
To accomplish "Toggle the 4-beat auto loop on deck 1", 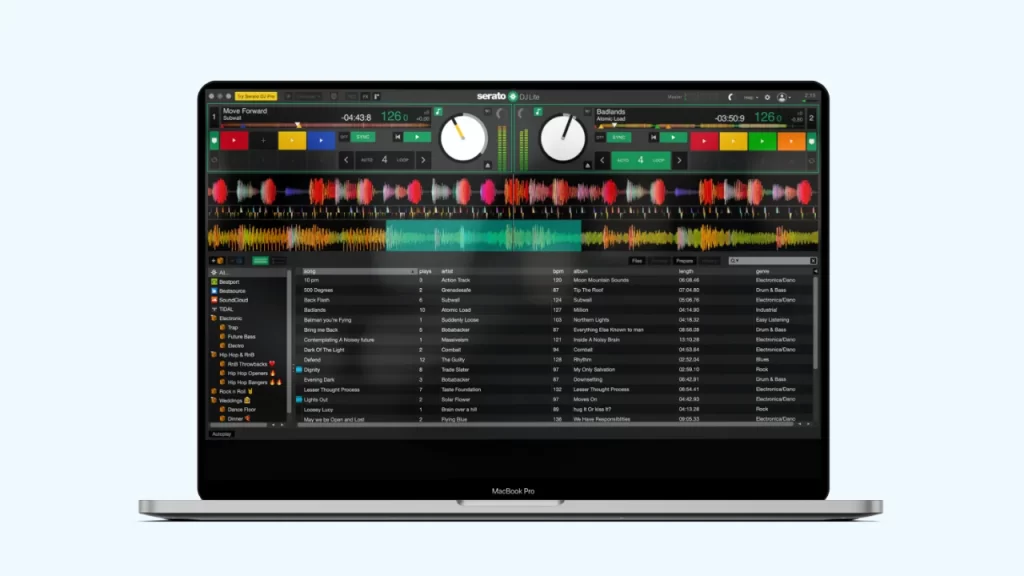I will 385,160.
